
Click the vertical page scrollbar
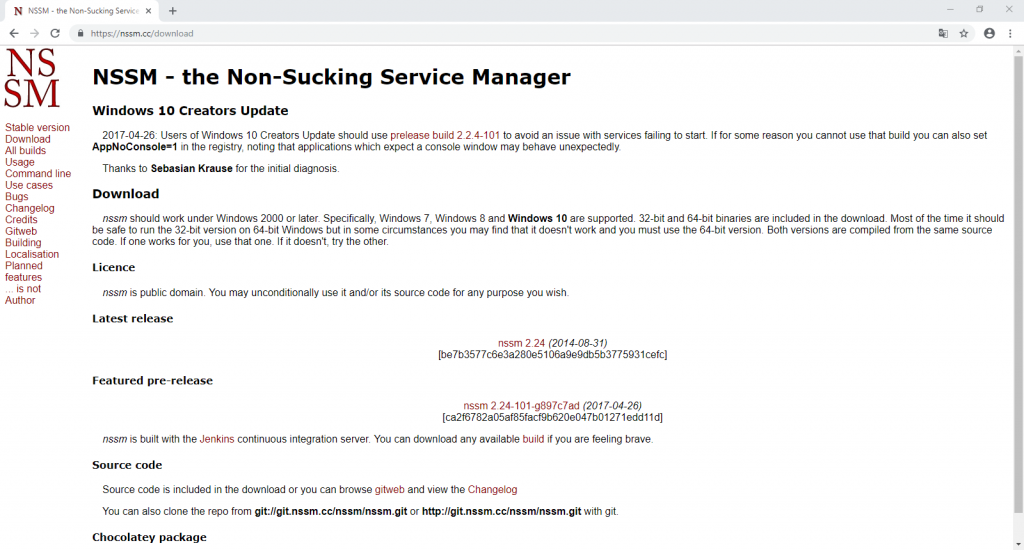pyautogui.click(x=1018, y=284)
